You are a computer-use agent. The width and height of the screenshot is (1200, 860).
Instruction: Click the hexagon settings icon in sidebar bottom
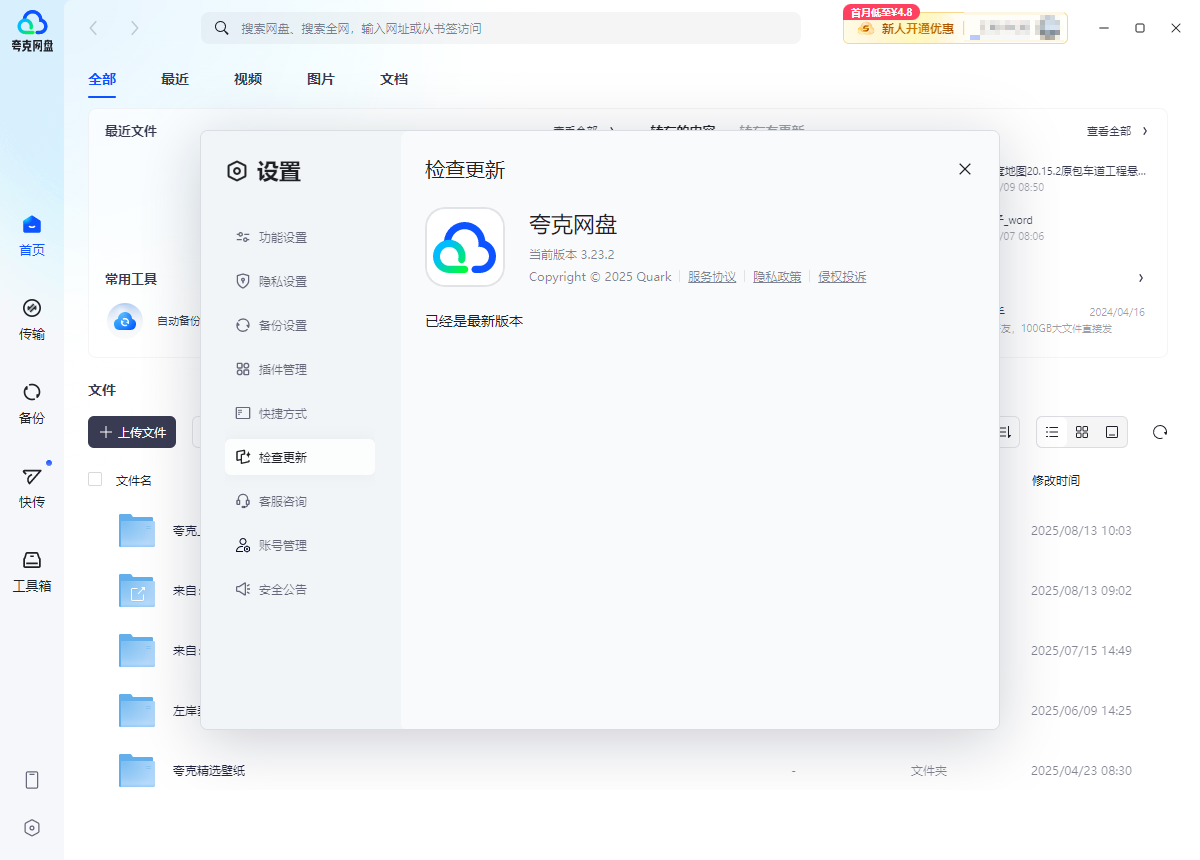pos(32,828)
